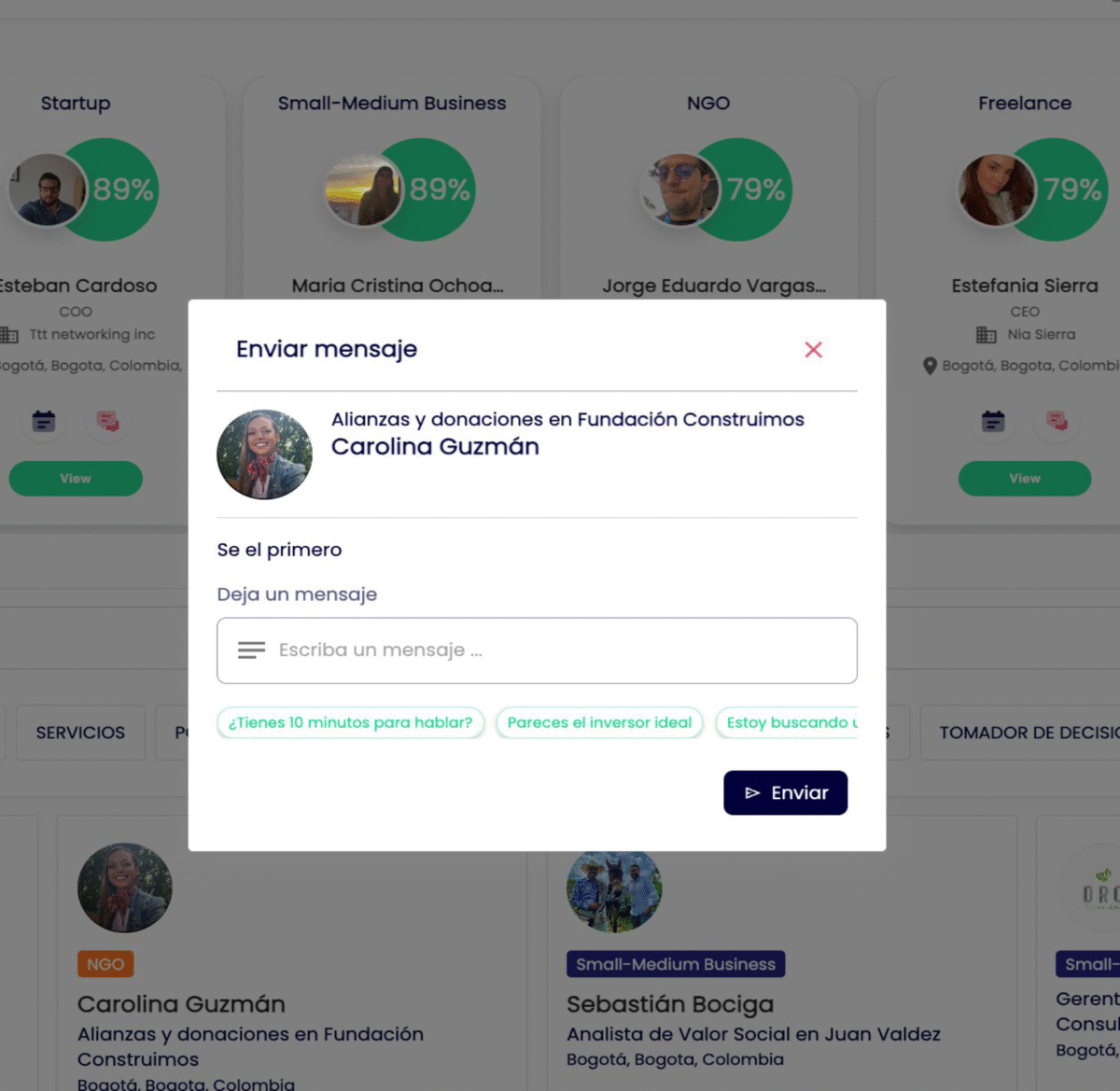Click Maria Cristina Ochoa's profile photo
The image size is (1120, 1091).
tap(363, 189)
